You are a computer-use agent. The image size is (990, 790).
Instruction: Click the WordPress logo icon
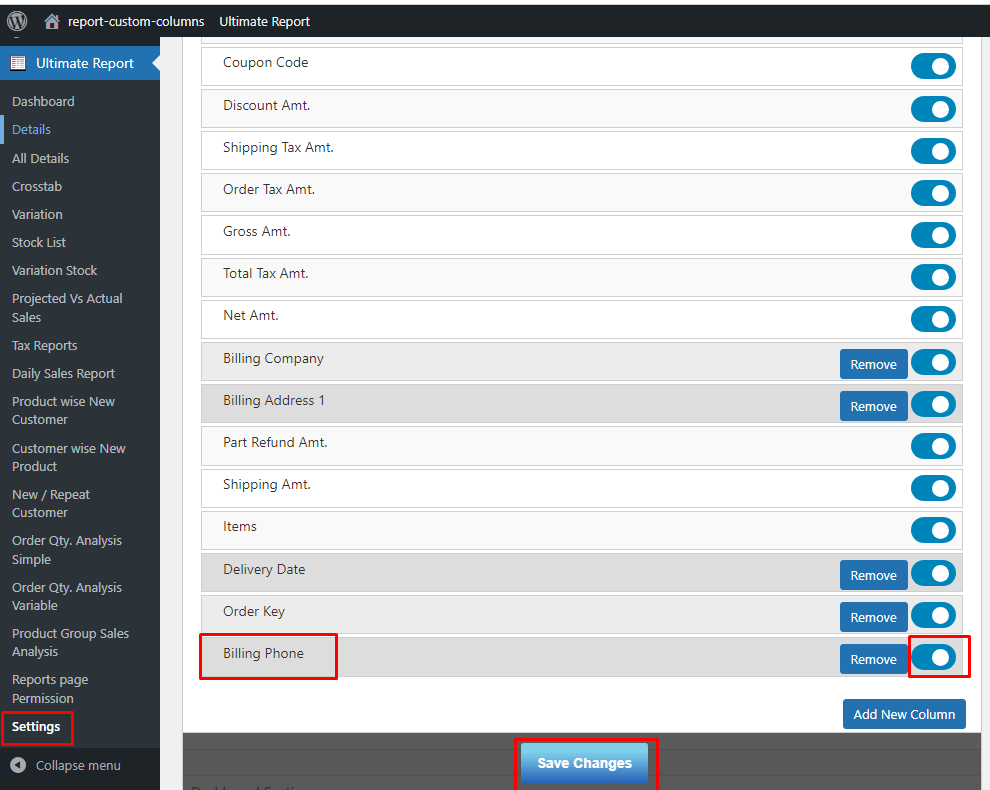17,21
